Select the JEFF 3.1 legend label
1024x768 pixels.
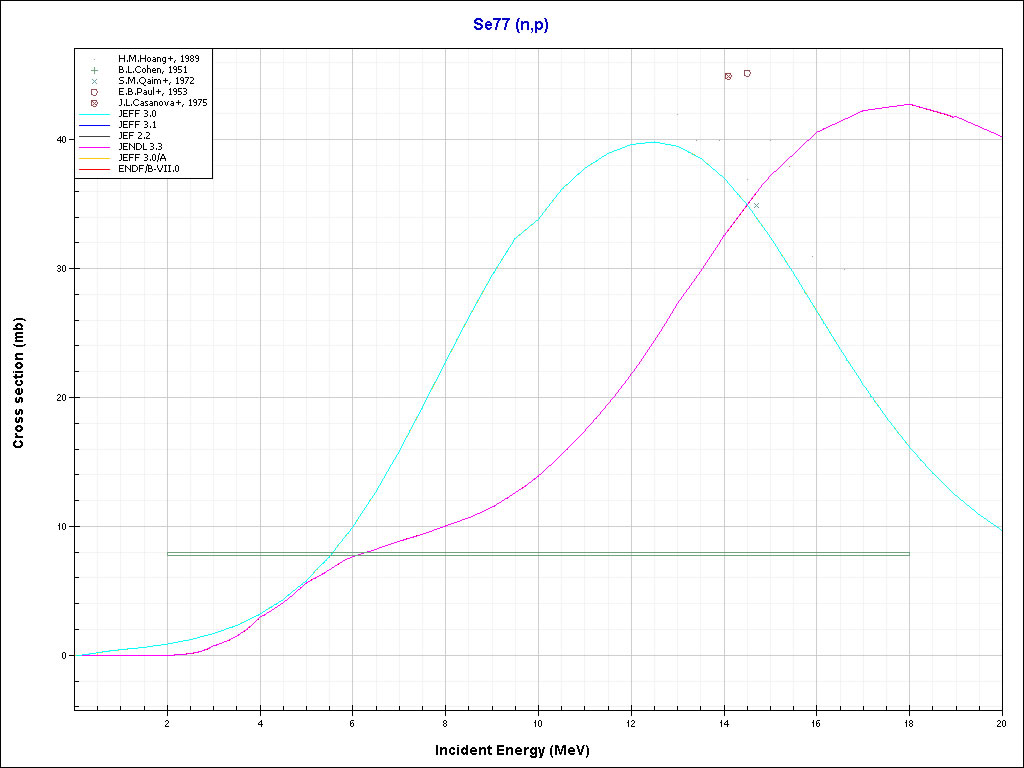(x=137, y=125)
